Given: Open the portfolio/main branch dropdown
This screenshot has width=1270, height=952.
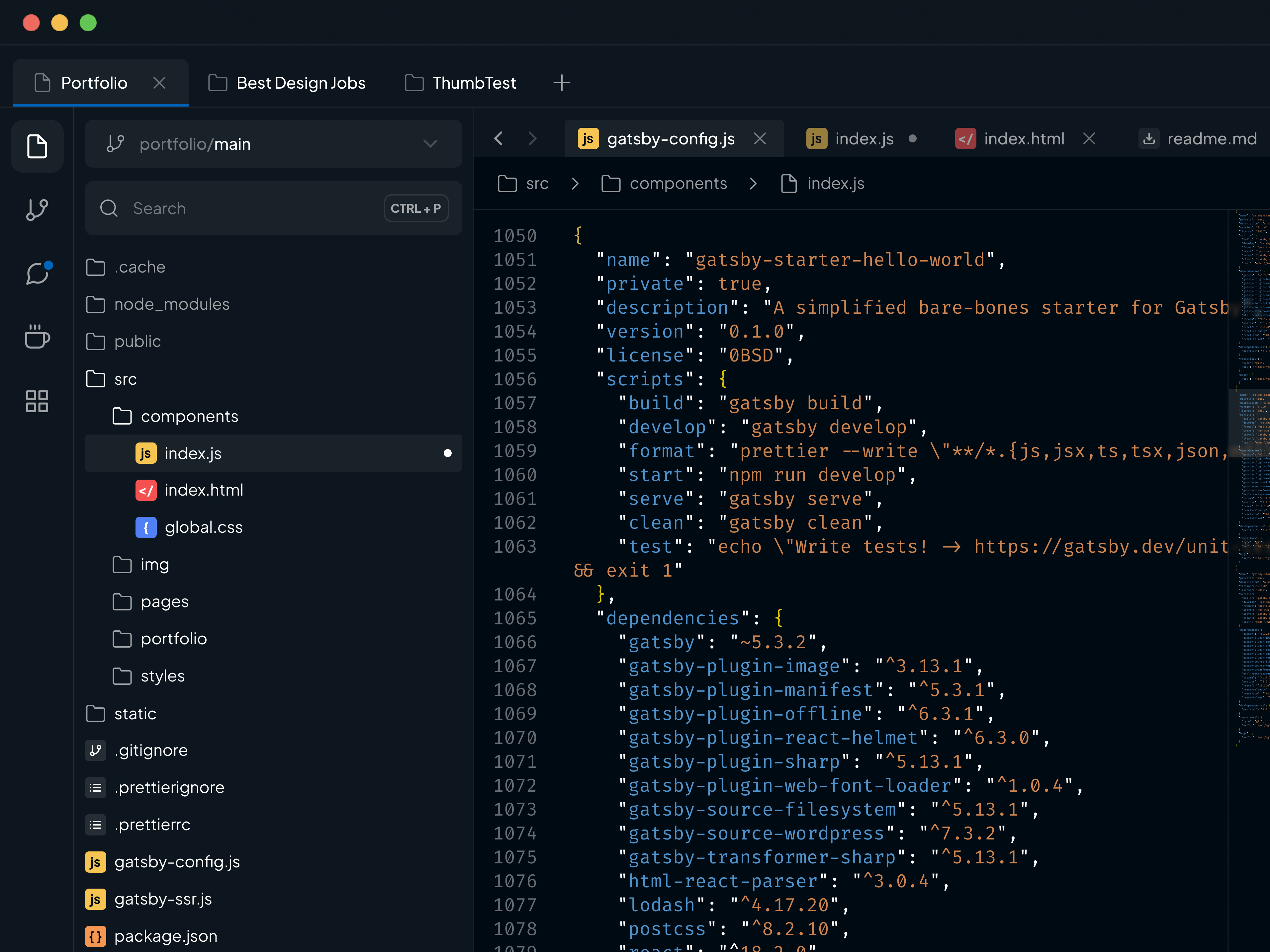Looking at the screenshot, I should 430,144.
